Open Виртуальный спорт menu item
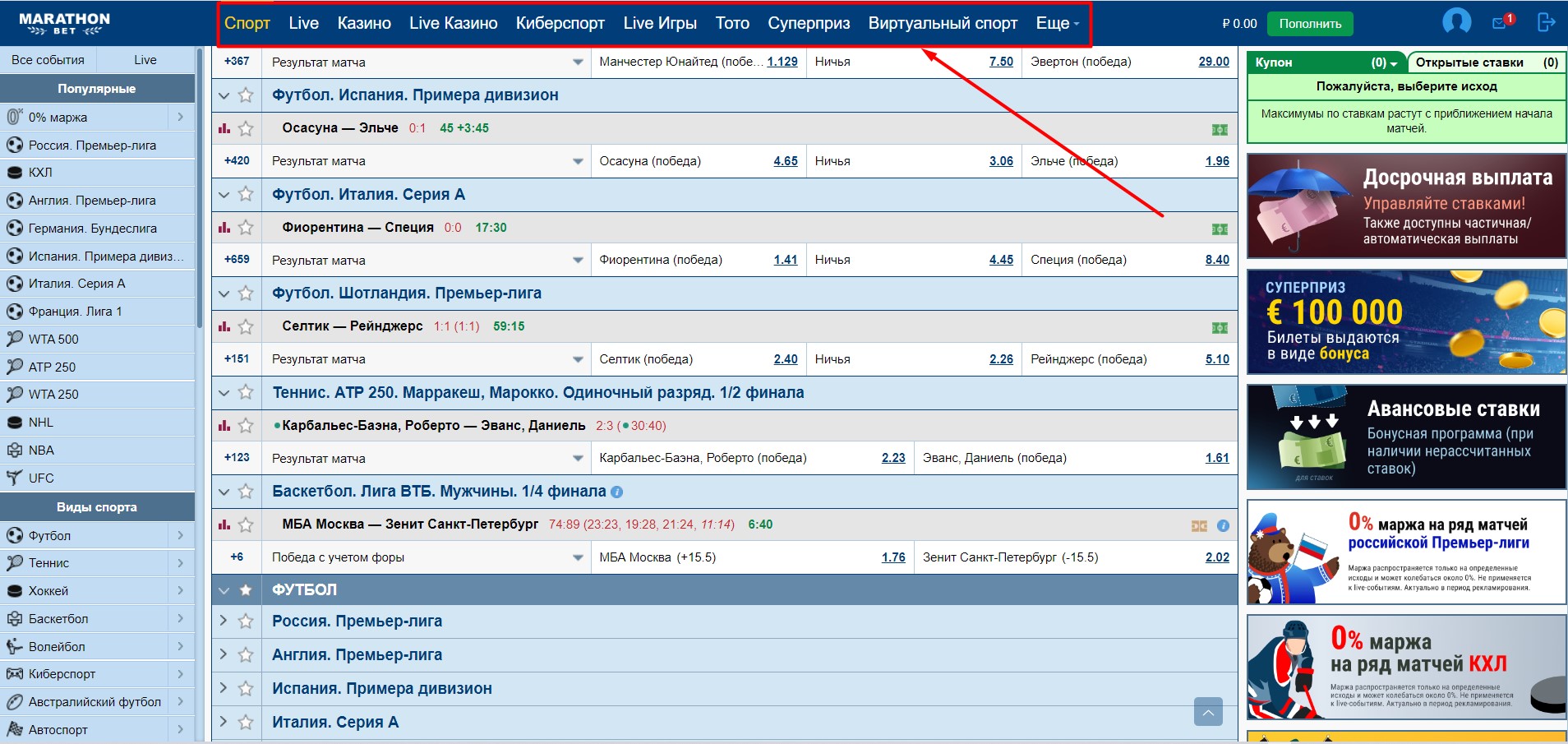The width and height of the screenshot is (1568, 744). [943, 23]
